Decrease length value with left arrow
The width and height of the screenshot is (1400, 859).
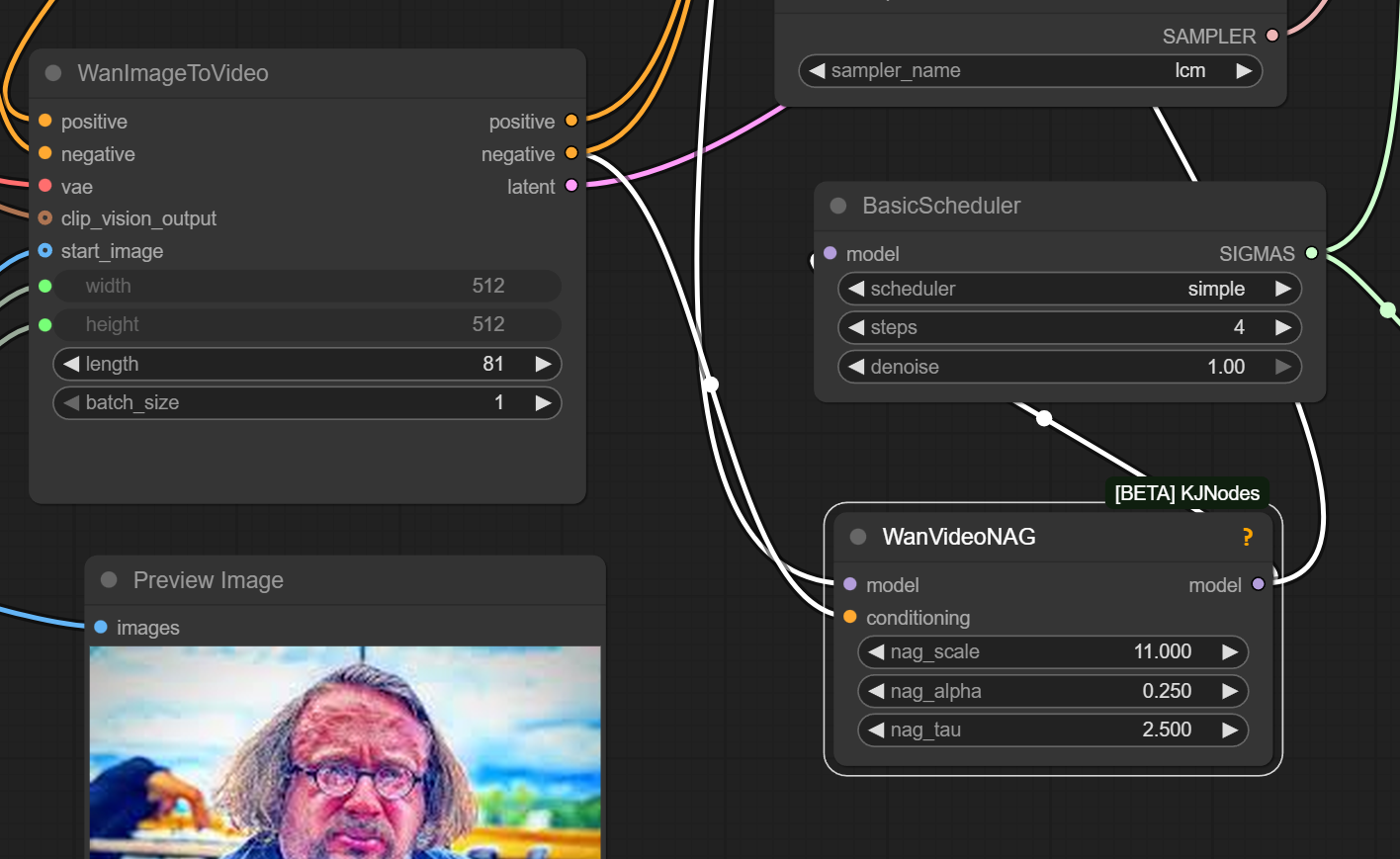point(71,364)
